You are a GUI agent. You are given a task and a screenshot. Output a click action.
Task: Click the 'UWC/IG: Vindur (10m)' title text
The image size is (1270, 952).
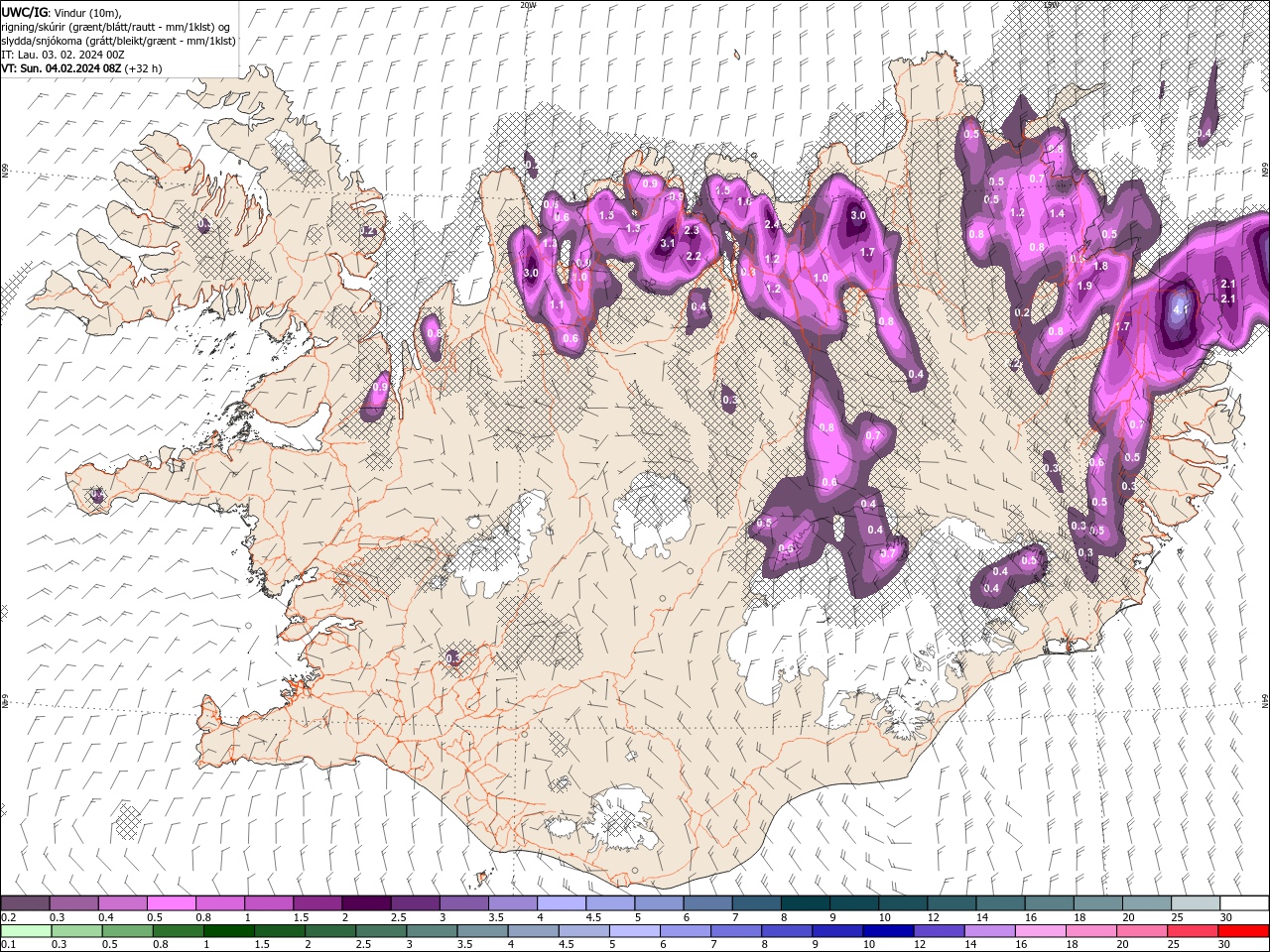coord(62,12)
